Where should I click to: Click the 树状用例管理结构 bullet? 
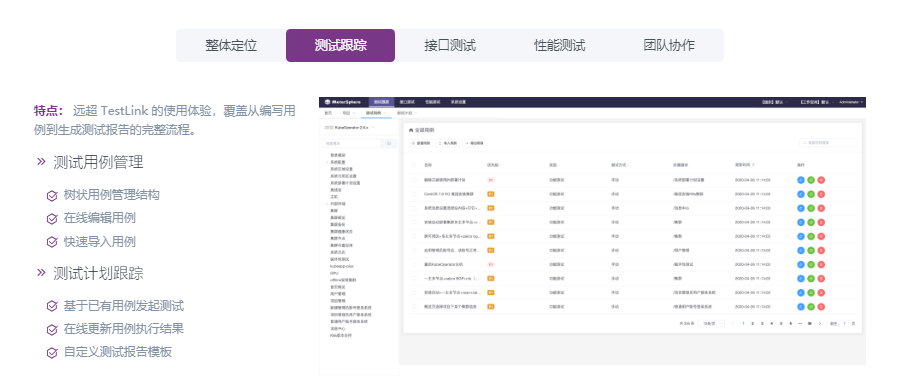[112, 195]
